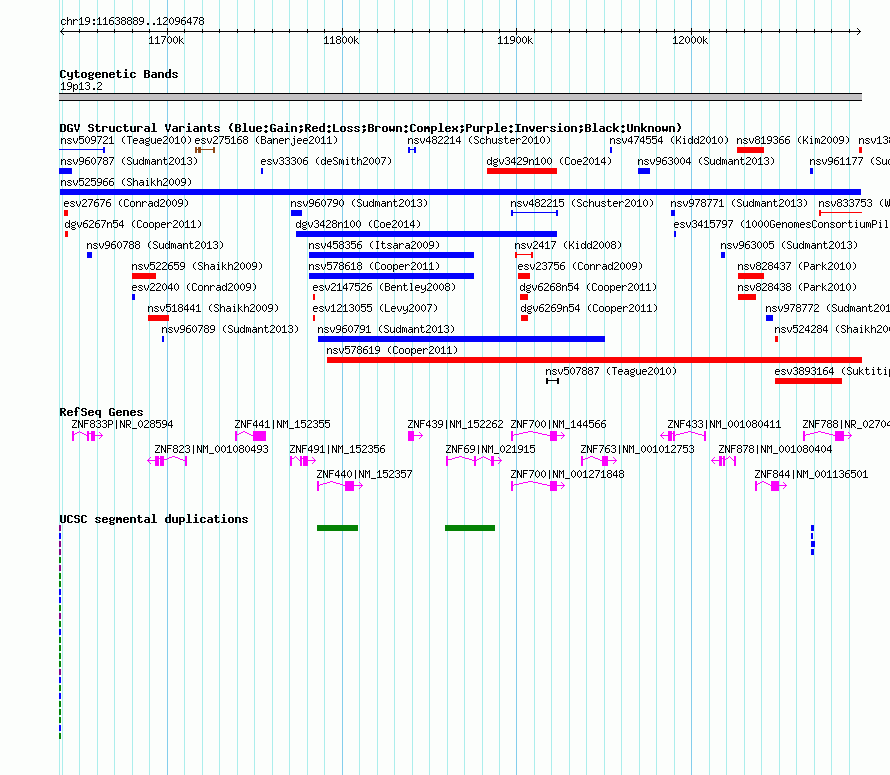The width and height of the screenshot is (890, 775).
Task: Open ZNF439|NM_152262 gene label
Action: [x=455, y=424]
